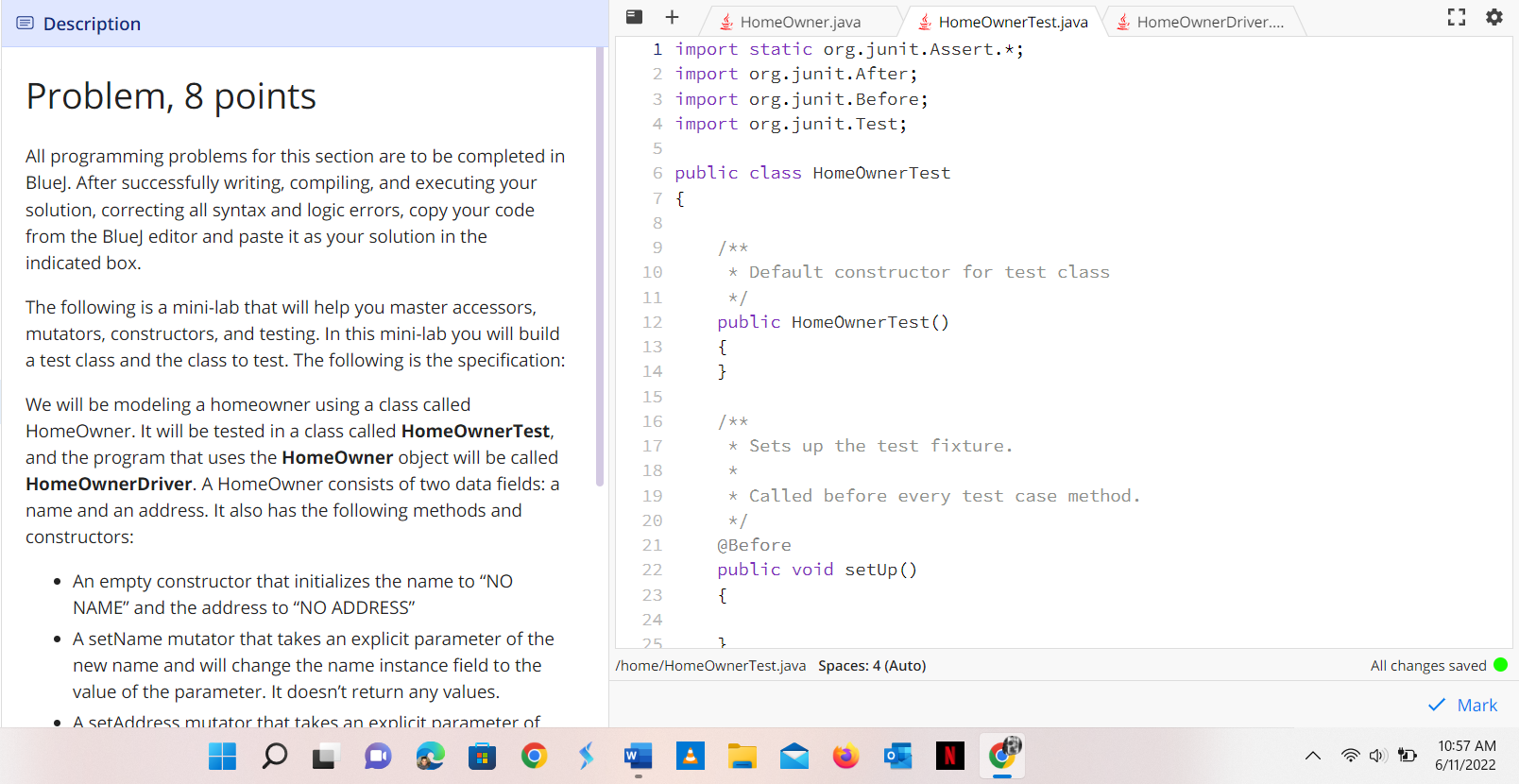Select the Description panel tab

click(92, 24)
